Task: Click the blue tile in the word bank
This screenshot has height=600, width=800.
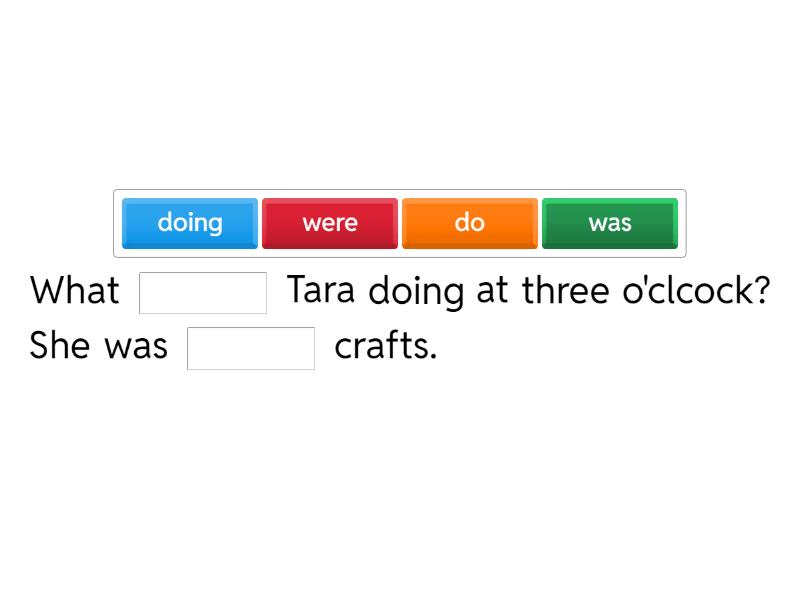Action: click(x=190, y=223)
